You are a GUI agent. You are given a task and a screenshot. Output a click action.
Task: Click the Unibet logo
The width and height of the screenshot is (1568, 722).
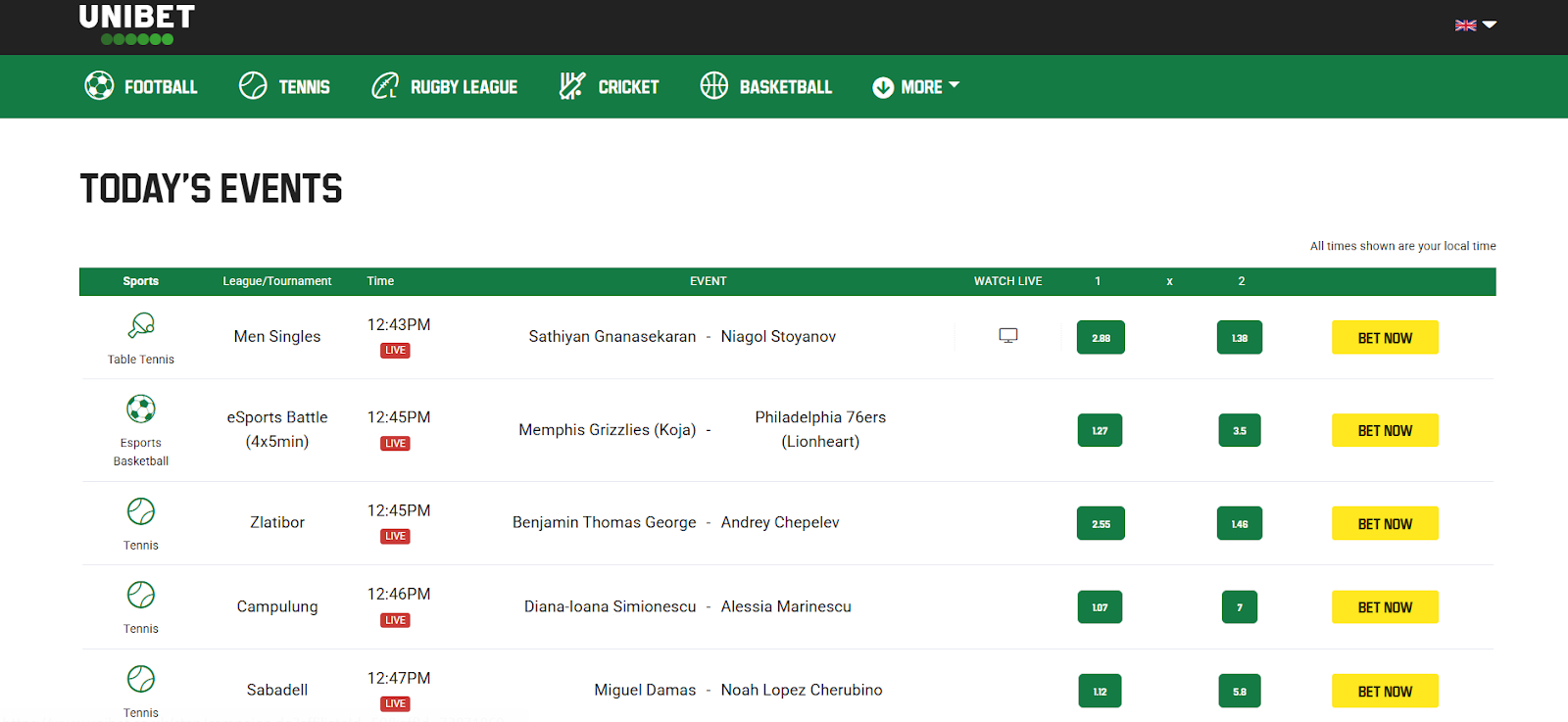pyautogui.click(x=136, y=24)
